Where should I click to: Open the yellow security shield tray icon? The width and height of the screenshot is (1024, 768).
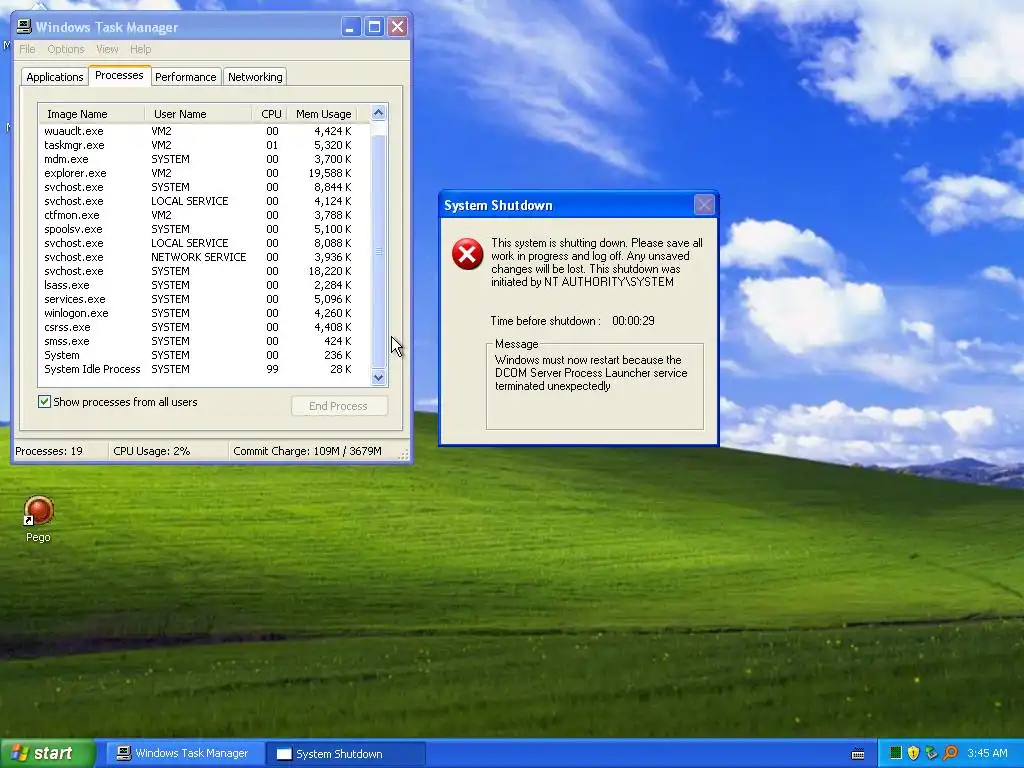(x=914, y=753)
